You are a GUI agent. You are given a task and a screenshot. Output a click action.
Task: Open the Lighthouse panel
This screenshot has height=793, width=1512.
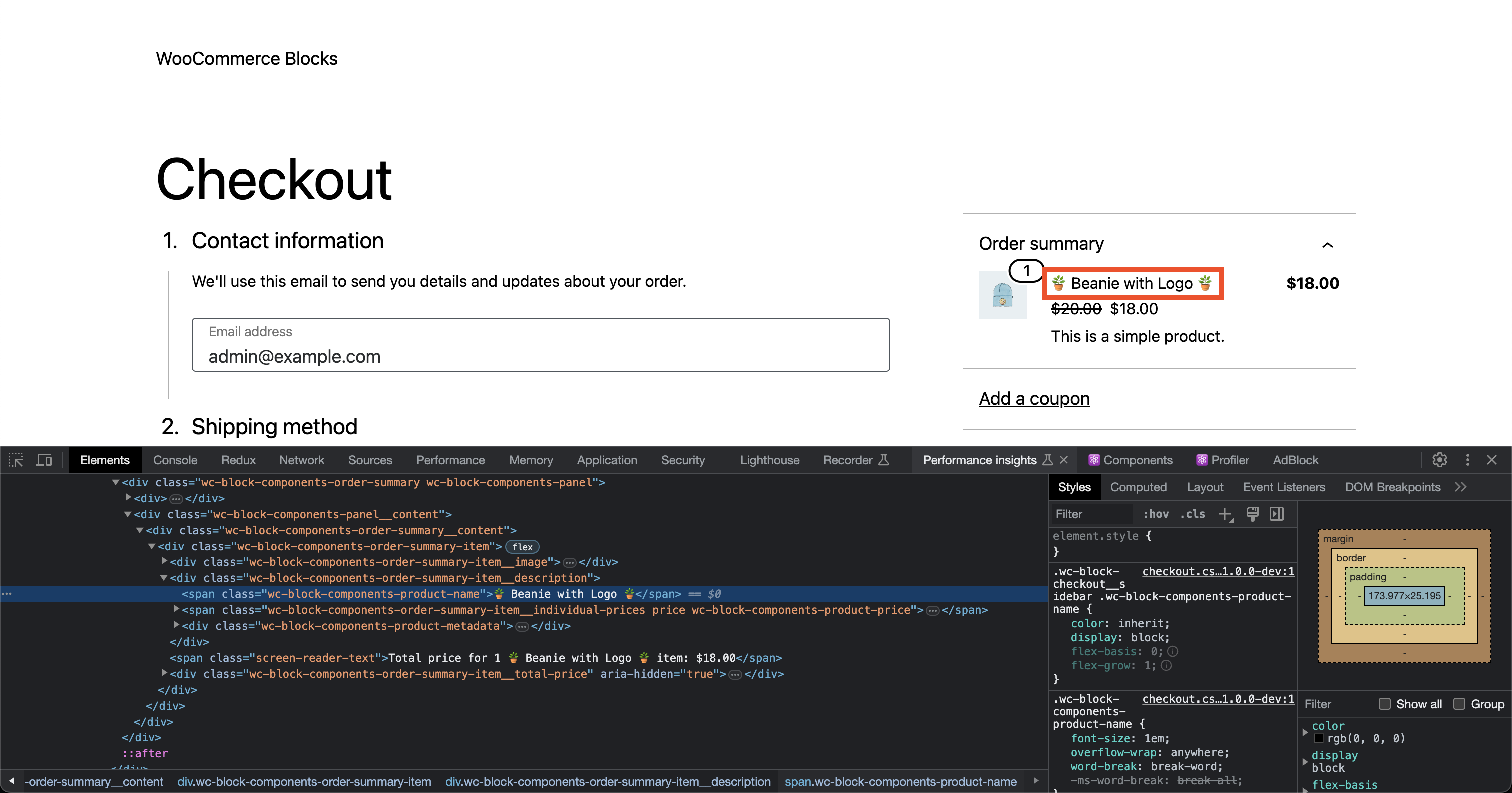click(769, 460)
